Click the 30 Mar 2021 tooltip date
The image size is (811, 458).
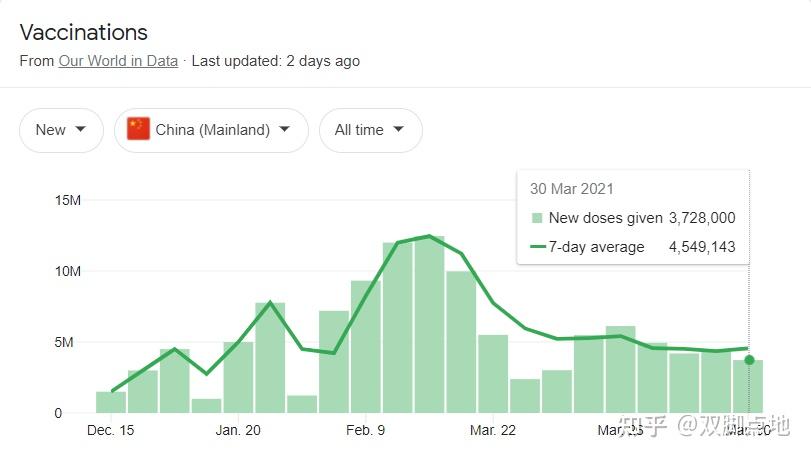[572, 189]
